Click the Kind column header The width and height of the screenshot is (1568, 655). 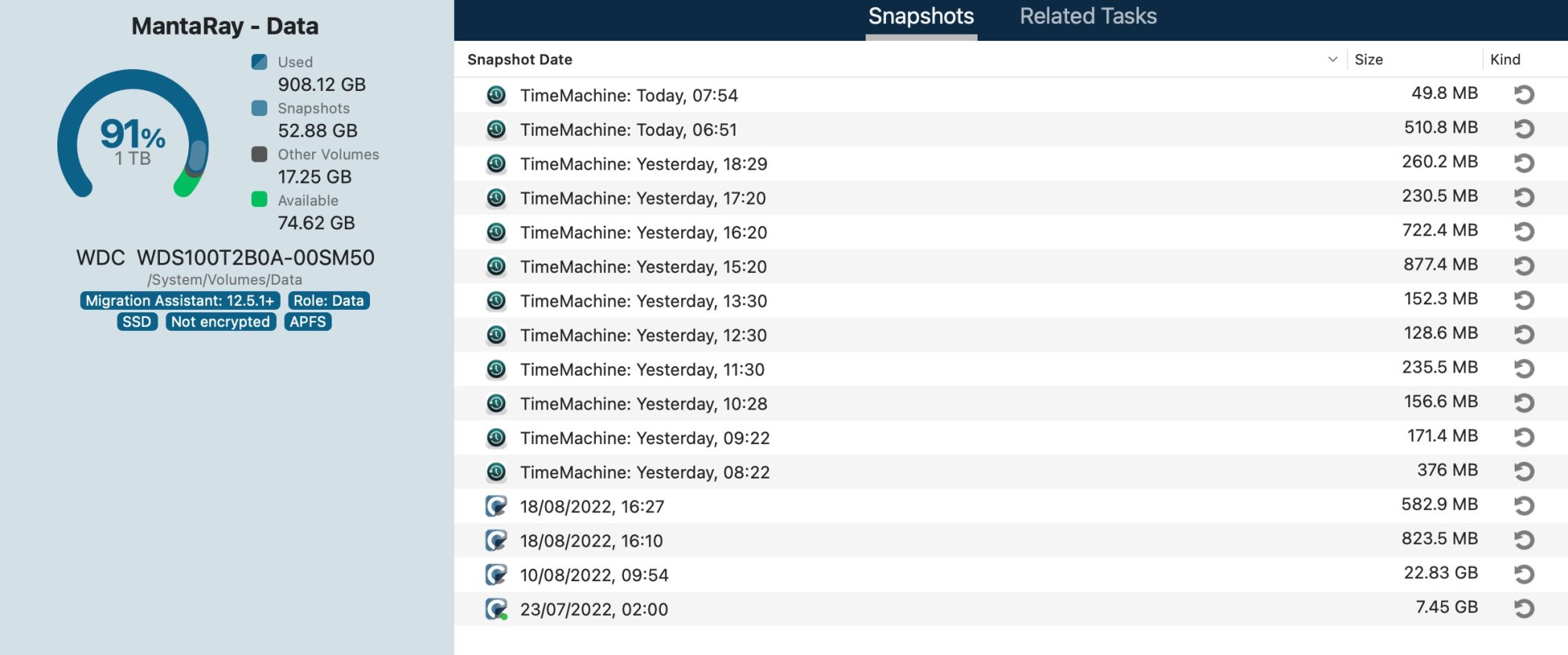[x=1504, y=60]
